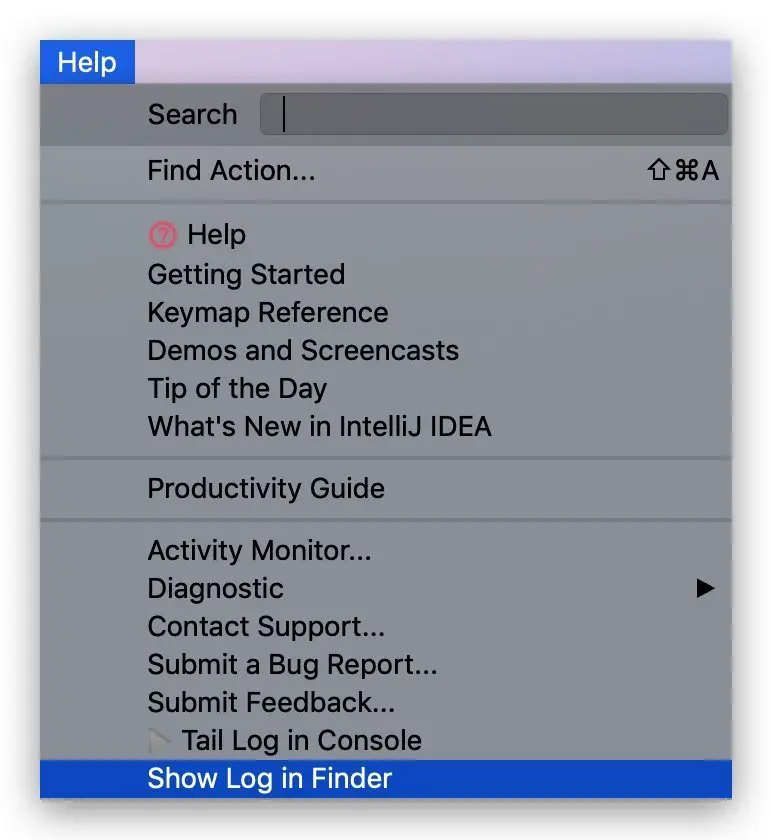772x840 pixels.
Task: Select Submit Feedback
Action: tap(271, 703)
